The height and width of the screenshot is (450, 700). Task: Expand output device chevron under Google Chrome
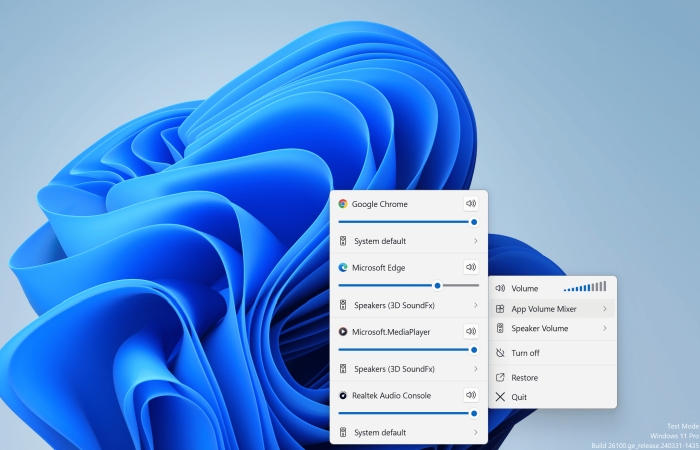475,241
